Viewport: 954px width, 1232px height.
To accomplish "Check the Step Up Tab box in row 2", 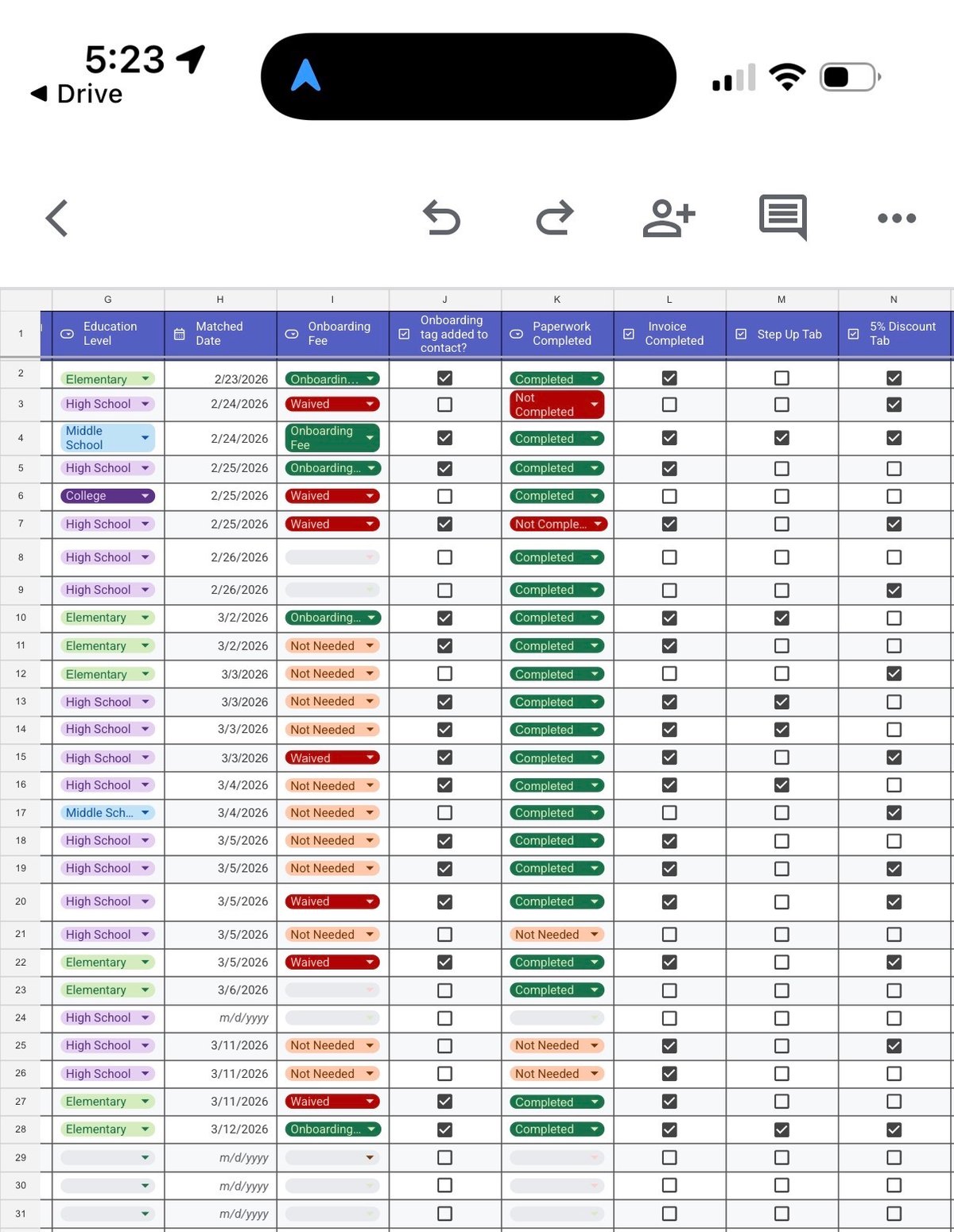I will [781, 378].
